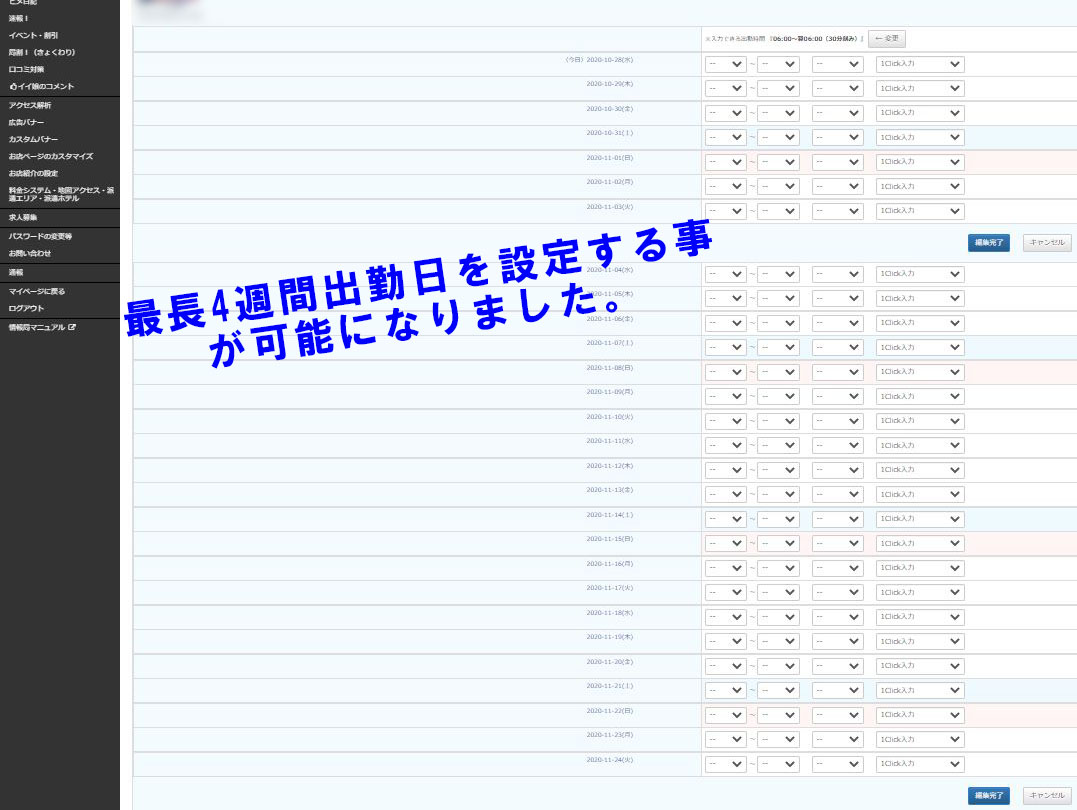Open the start-time dropdown for 2020-11-16
Viewport: 1077px width, 810px height.
point(725,568)
